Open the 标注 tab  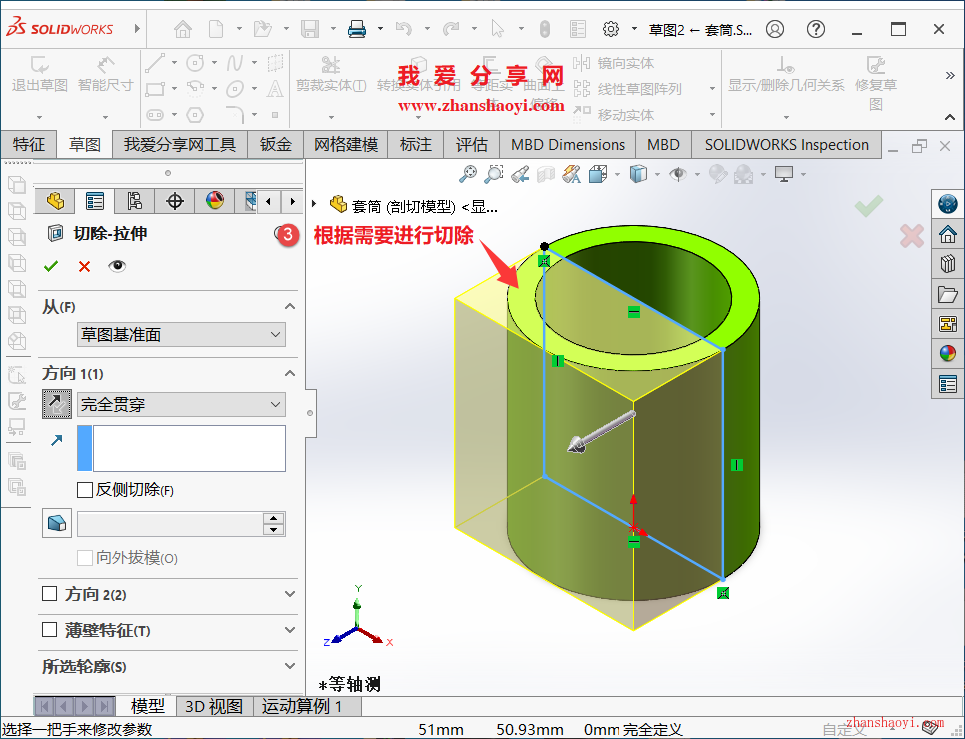click(415, 145)
